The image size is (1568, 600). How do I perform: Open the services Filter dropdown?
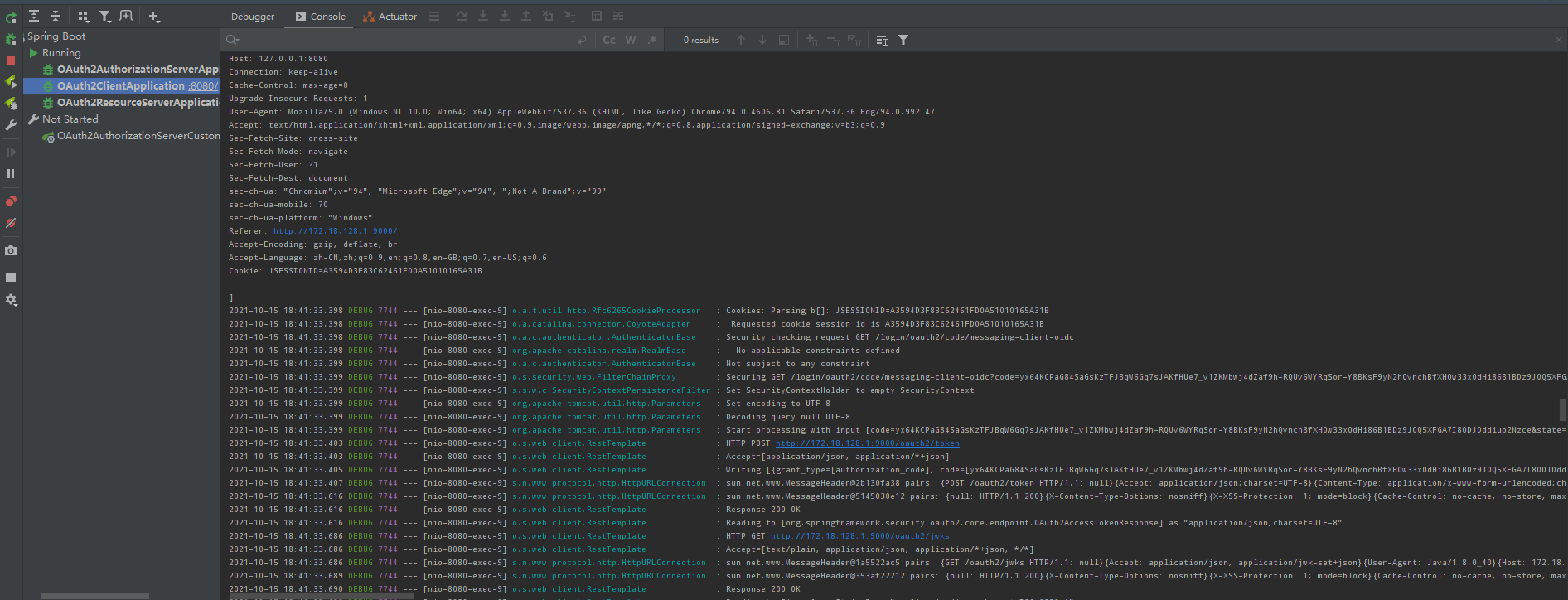pos(105,16)
